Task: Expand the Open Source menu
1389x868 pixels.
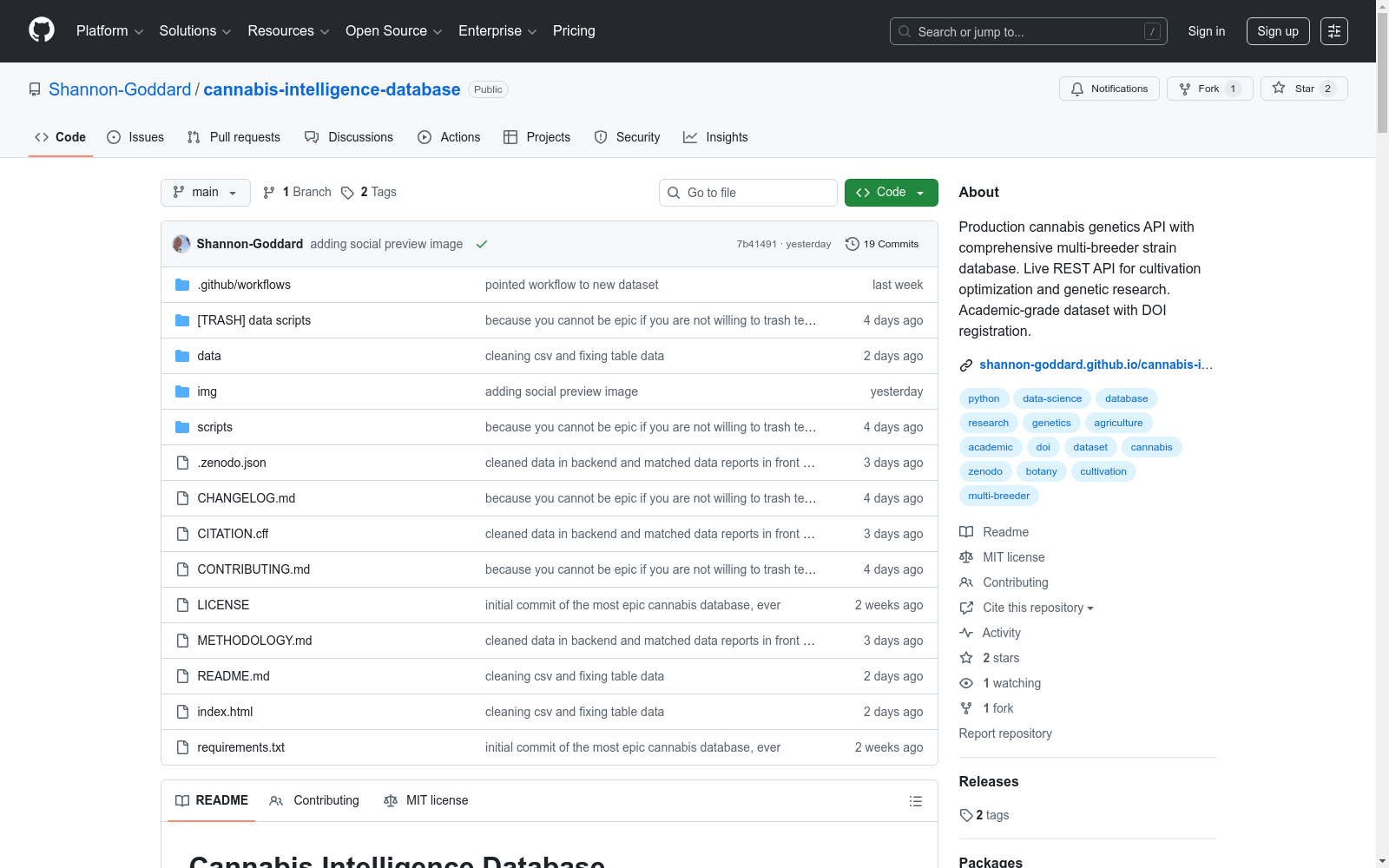Action: pos(394,31)
